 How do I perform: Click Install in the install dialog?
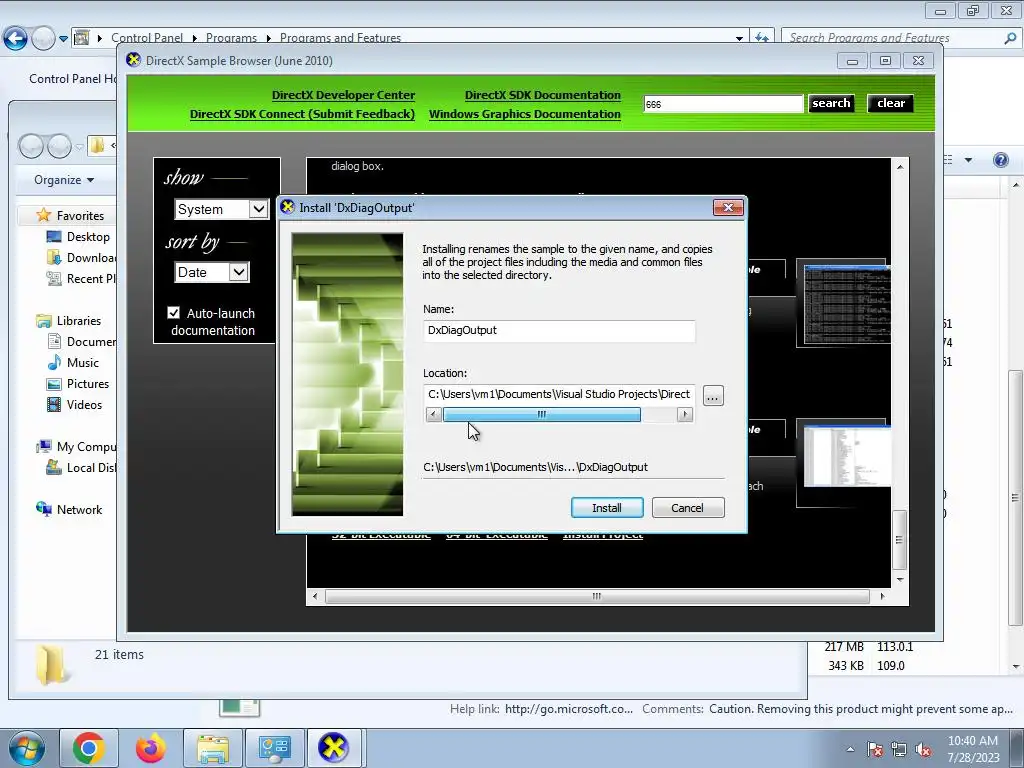point(607,507)
